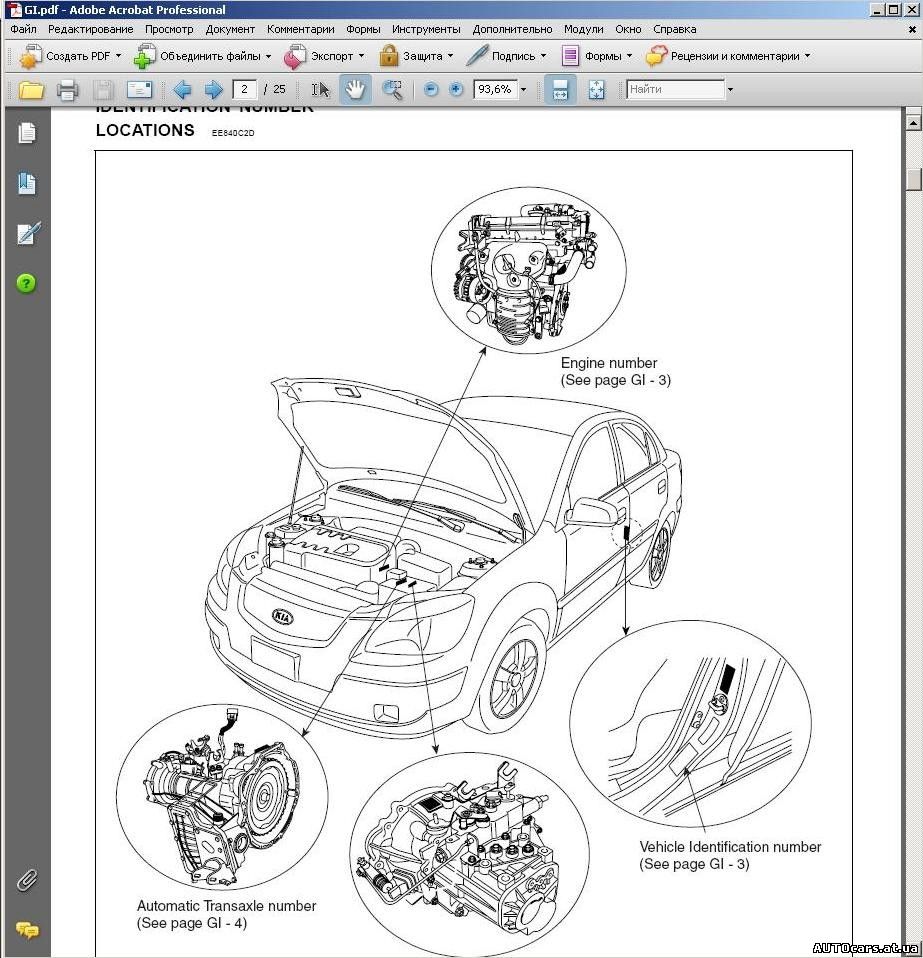Click the Формы toolbar icon
Screen dimensions: 923x958
click(x=570, y=56)
